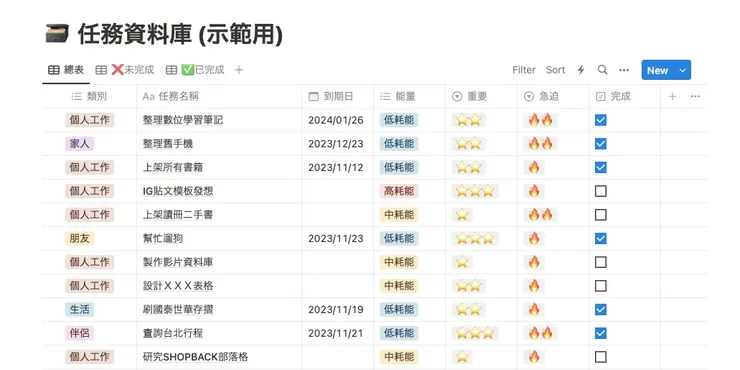Click the 伴侶 category tag
Image resolution: width=740 pixels, height=370 pixels.
click(79, 333)
